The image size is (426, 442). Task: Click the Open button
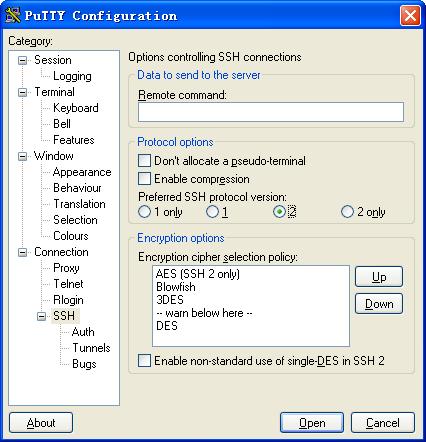[312, 423]
